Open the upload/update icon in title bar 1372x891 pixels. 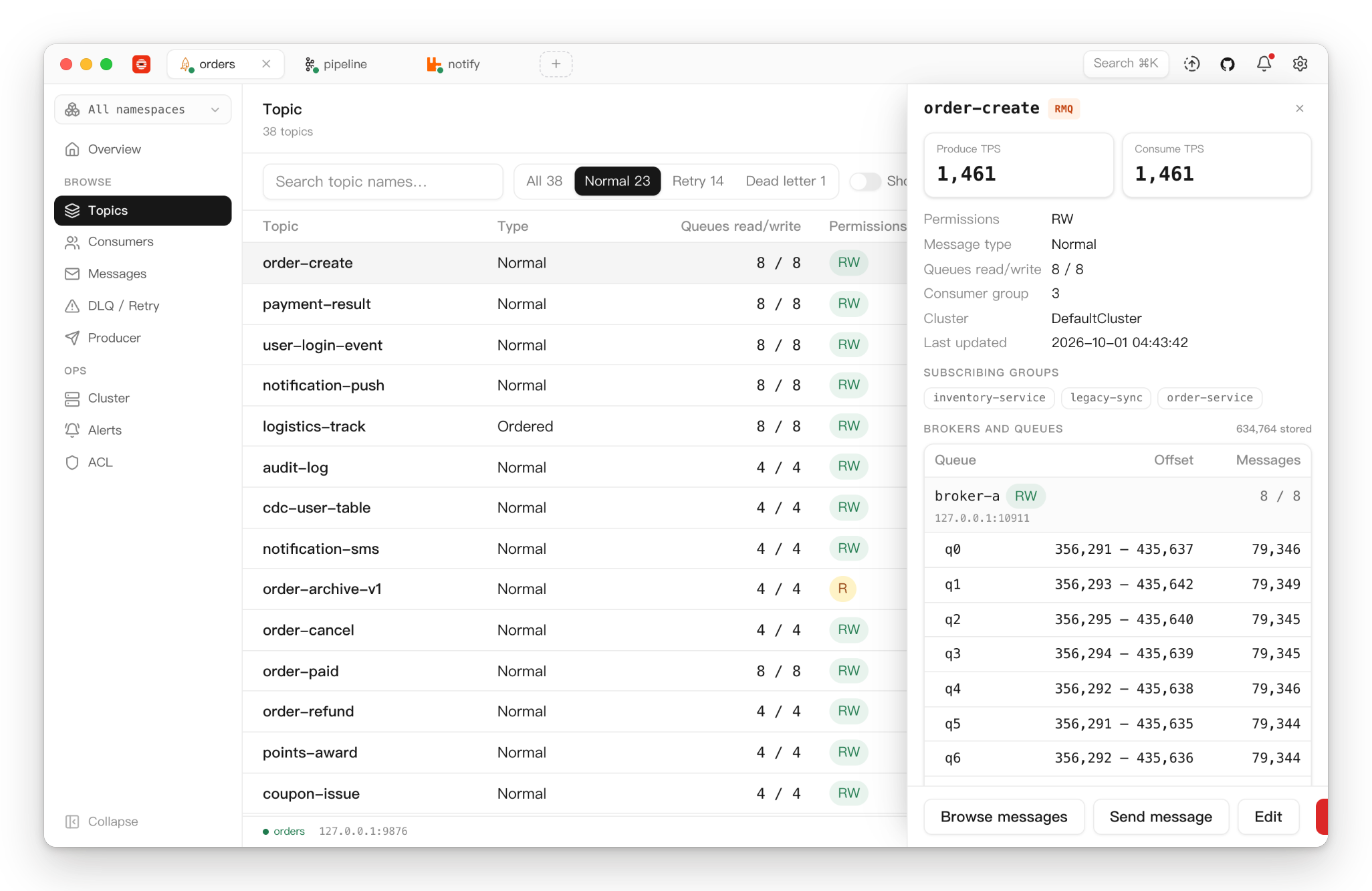tap(1191, 64)
